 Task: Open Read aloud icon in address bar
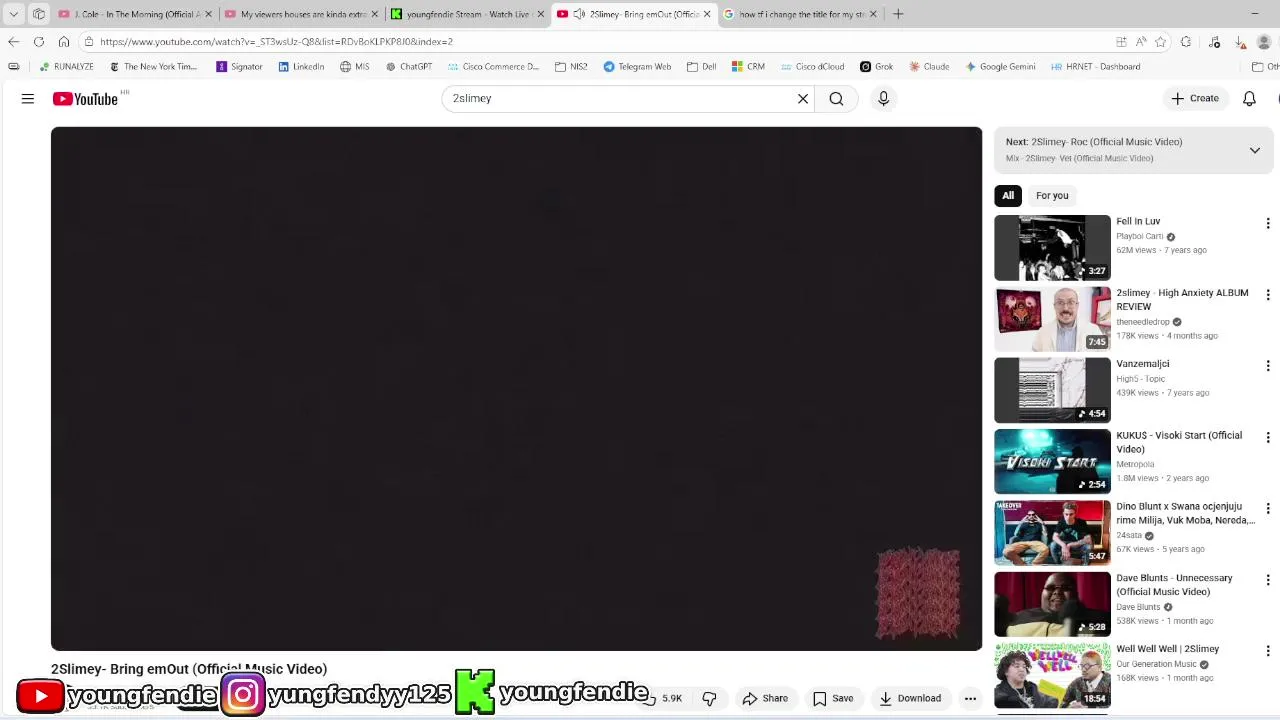[x=1141, y=42]
